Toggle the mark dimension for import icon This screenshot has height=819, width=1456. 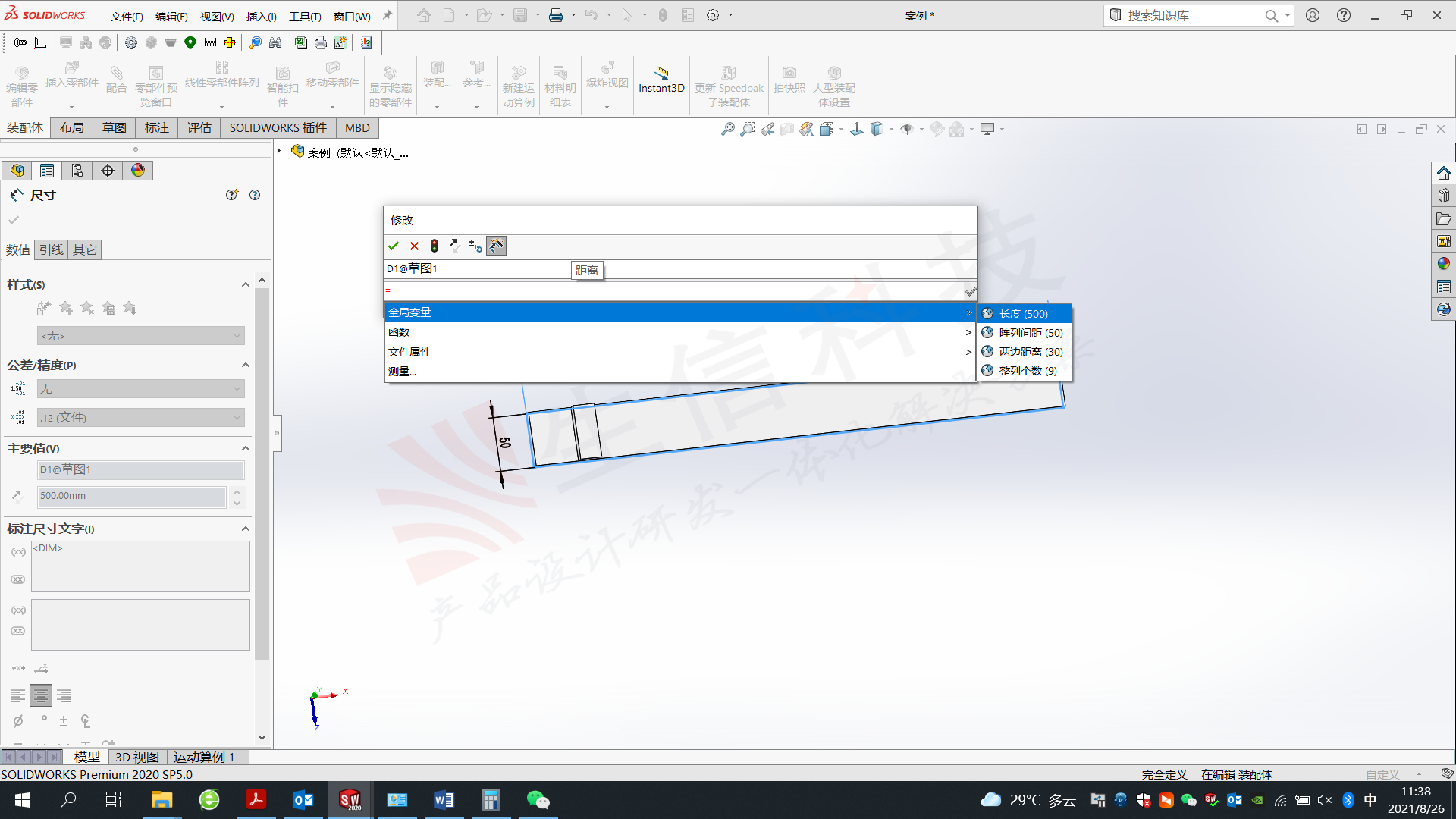click(x=496, y=246)
